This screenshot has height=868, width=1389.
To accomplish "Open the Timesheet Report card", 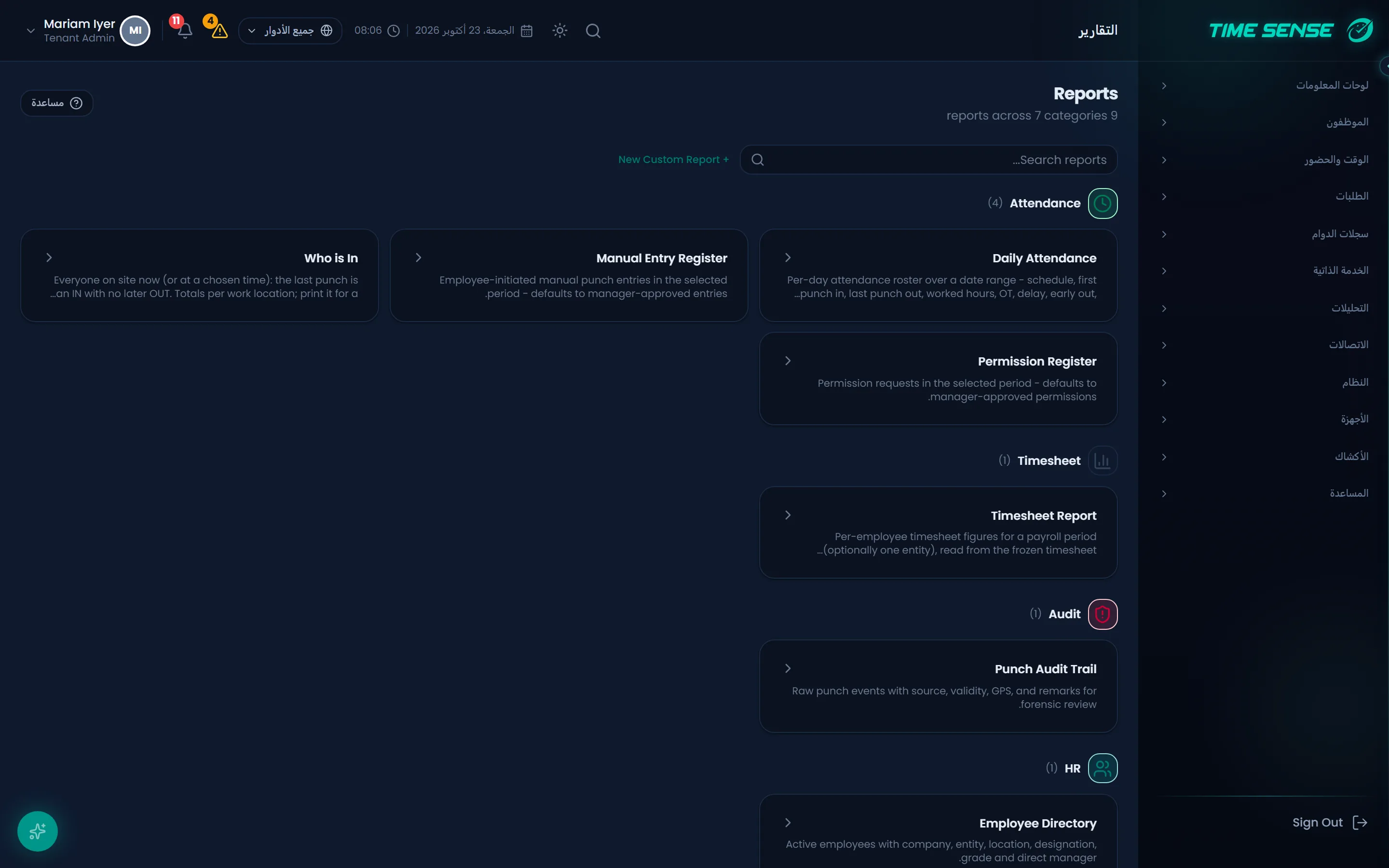I will coord(938,532).
